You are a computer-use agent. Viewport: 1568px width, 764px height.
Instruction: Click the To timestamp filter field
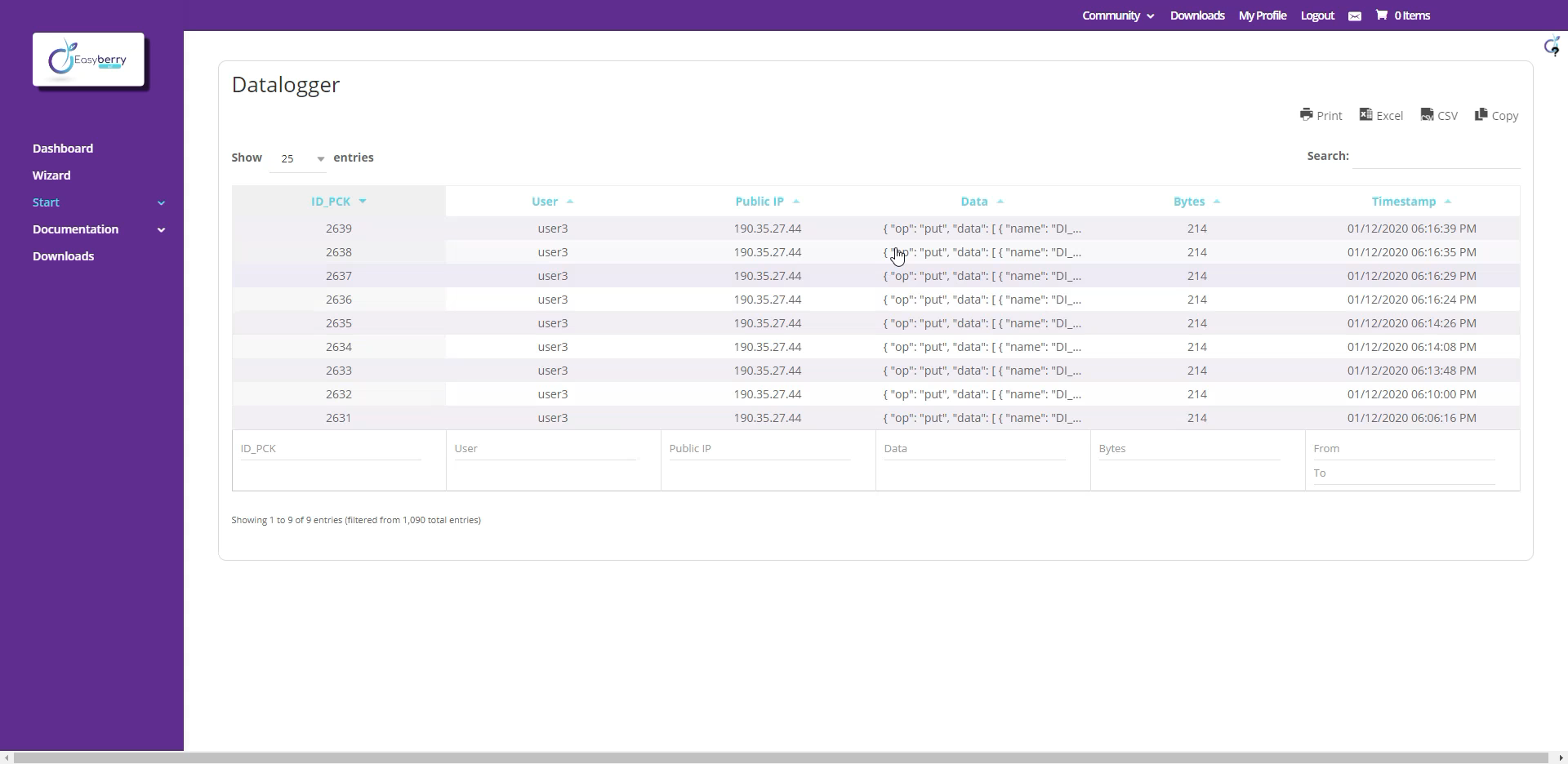click(1404, 473)
